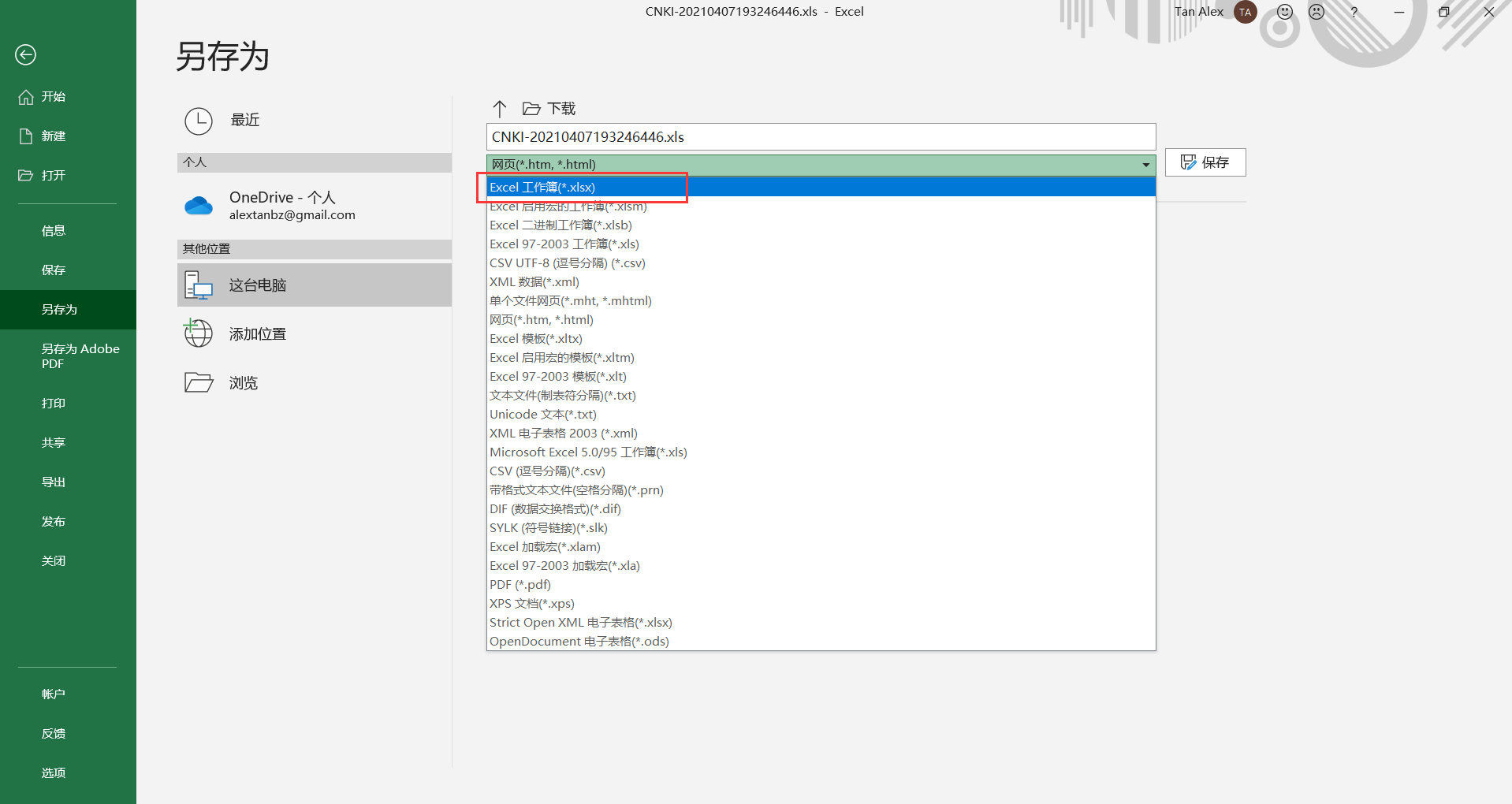Select Excel 模板(*.xltx) option
This screenshot has width=1512, height=804.
point(821,339)
